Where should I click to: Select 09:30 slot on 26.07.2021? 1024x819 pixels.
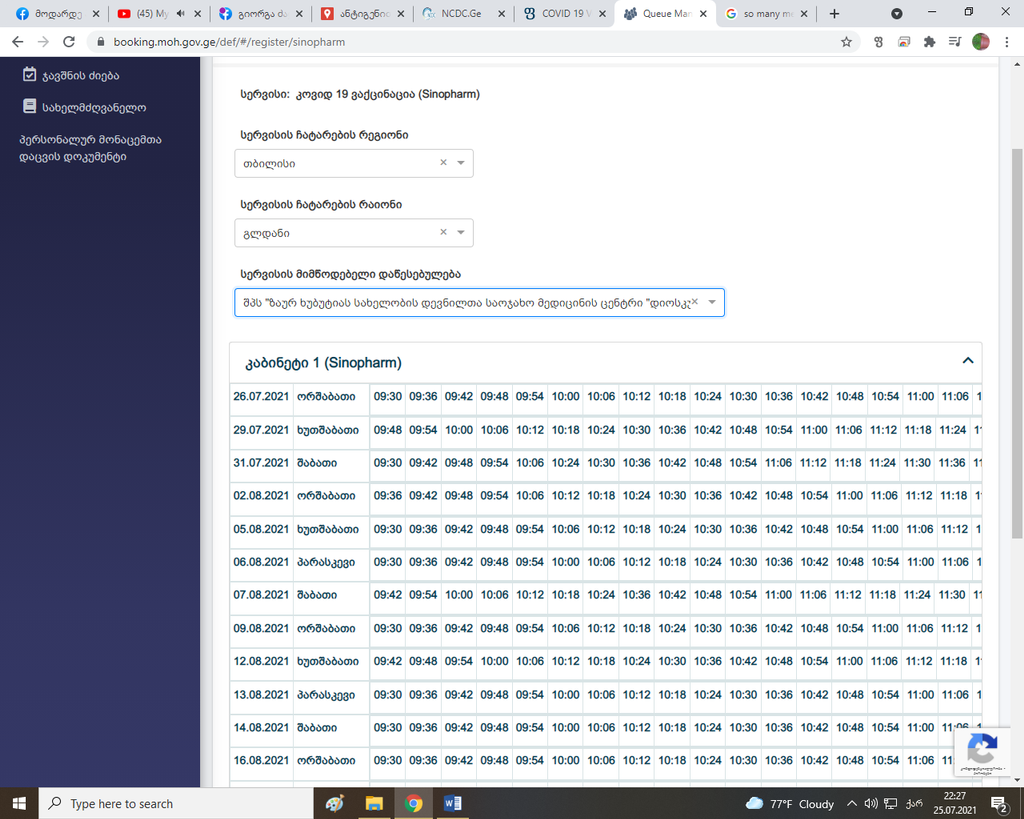click(x=388, y=396)
